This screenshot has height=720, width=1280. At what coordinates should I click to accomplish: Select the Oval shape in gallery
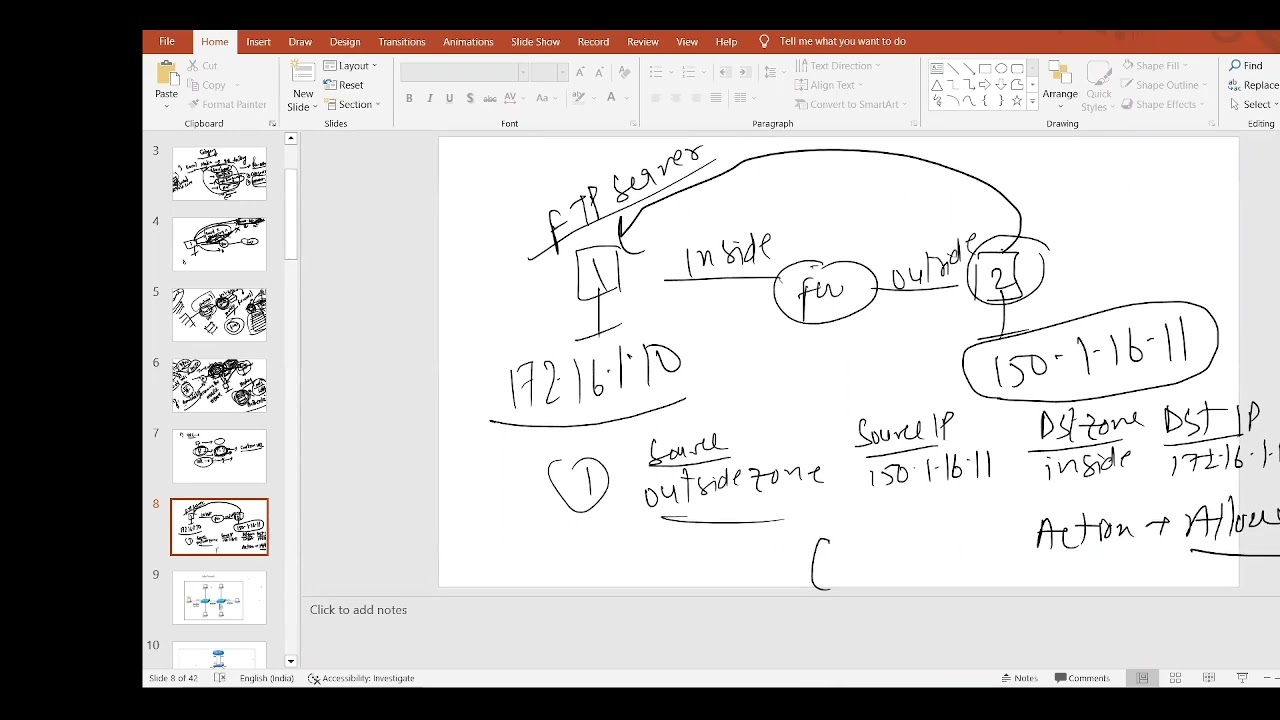(x=1001, y=68)
